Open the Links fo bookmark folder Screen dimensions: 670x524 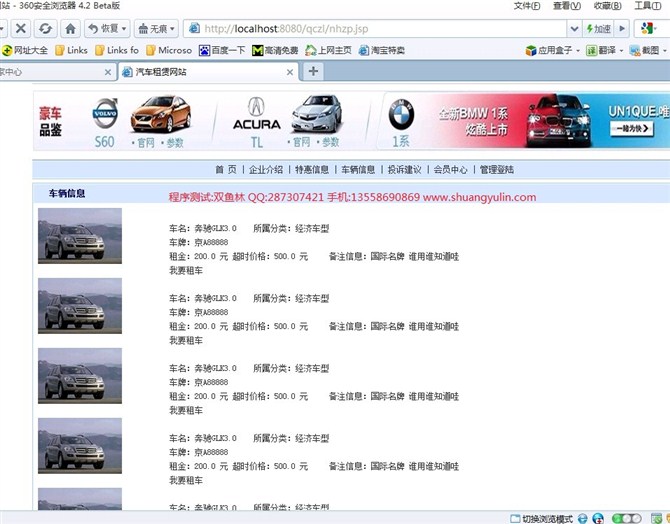click(118, 50)
